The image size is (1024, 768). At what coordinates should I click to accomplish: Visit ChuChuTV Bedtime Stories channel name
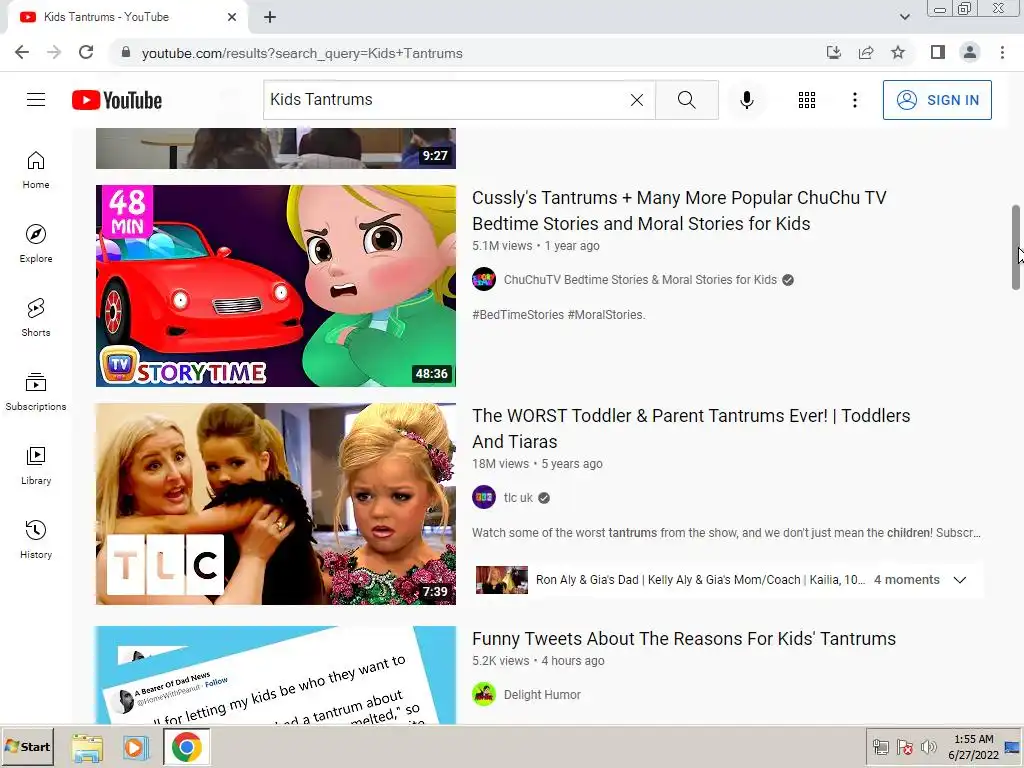pyautogui.click(x=640, y=280)
